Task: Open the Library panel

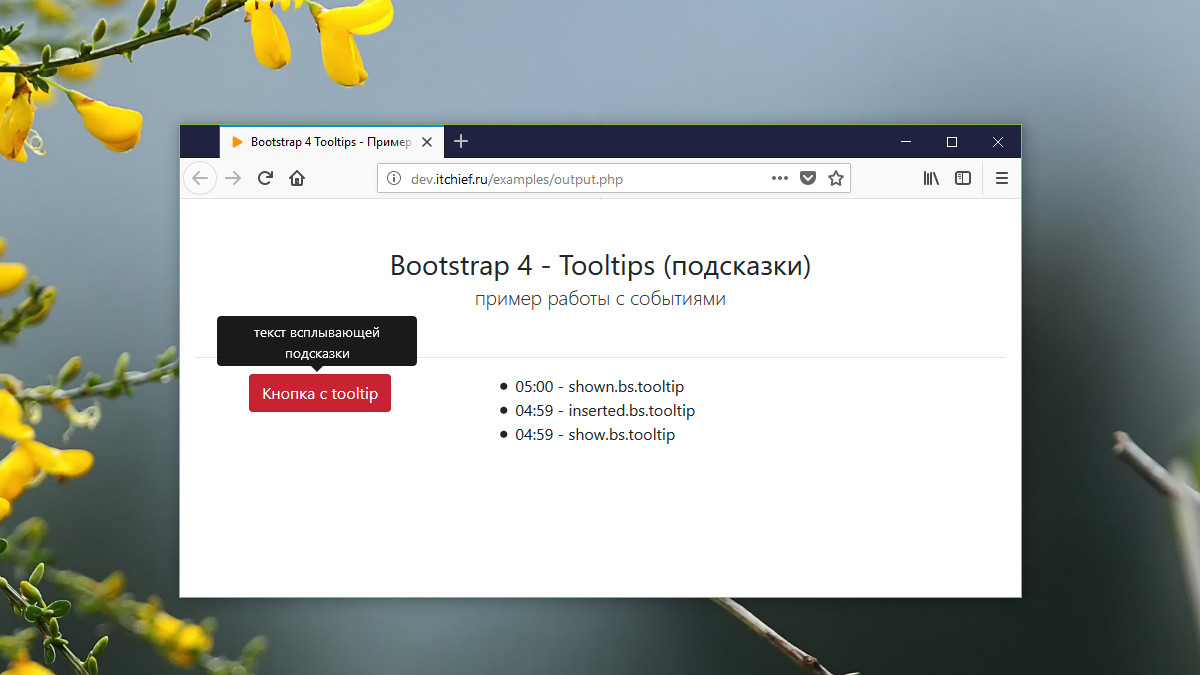Action: click(x=931, y=178)
